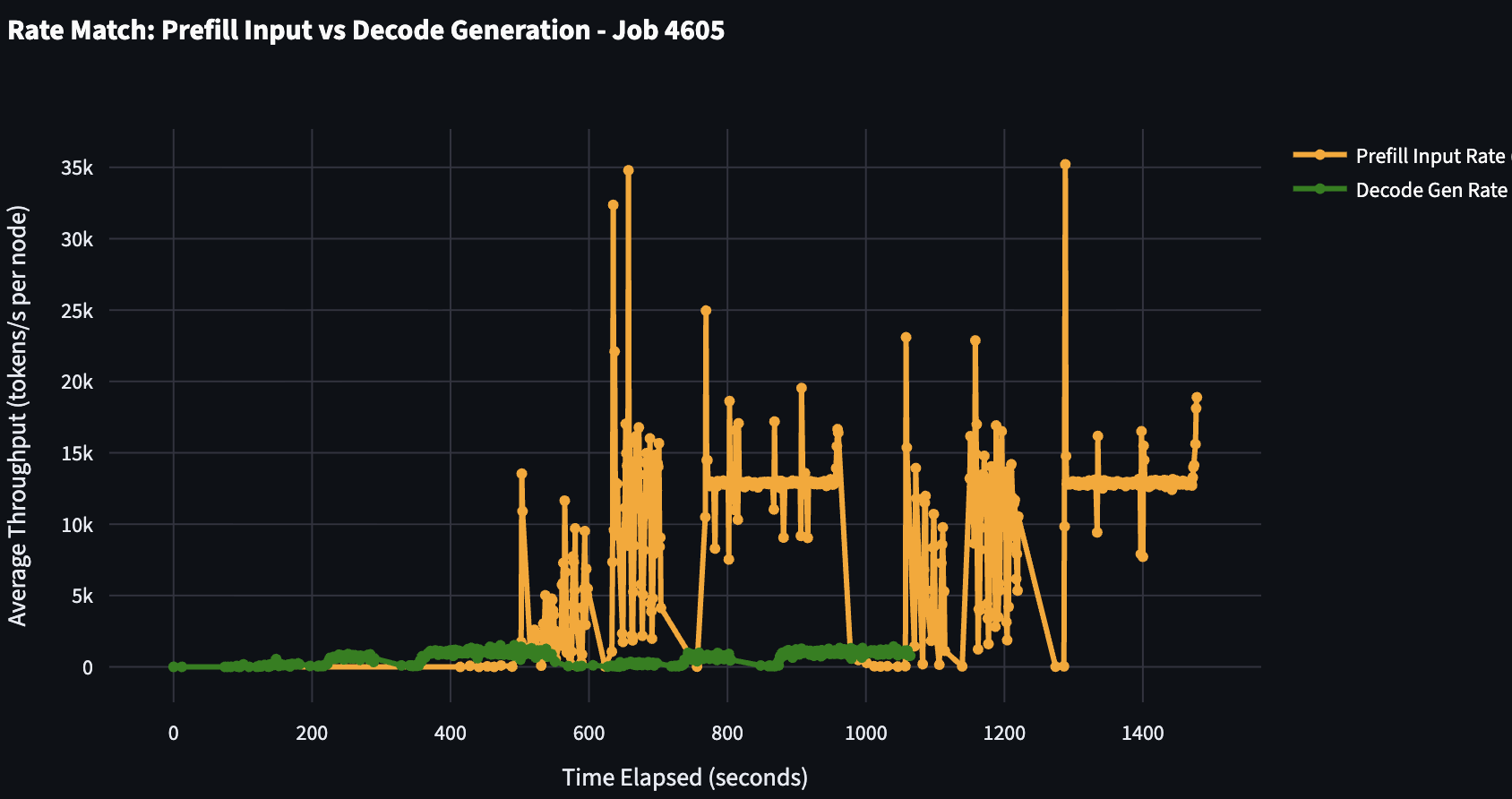Click the Time Elapsed (seconds) axis title
The width and height of the screenshot is (1512, 799).
[x=684, y=778]
